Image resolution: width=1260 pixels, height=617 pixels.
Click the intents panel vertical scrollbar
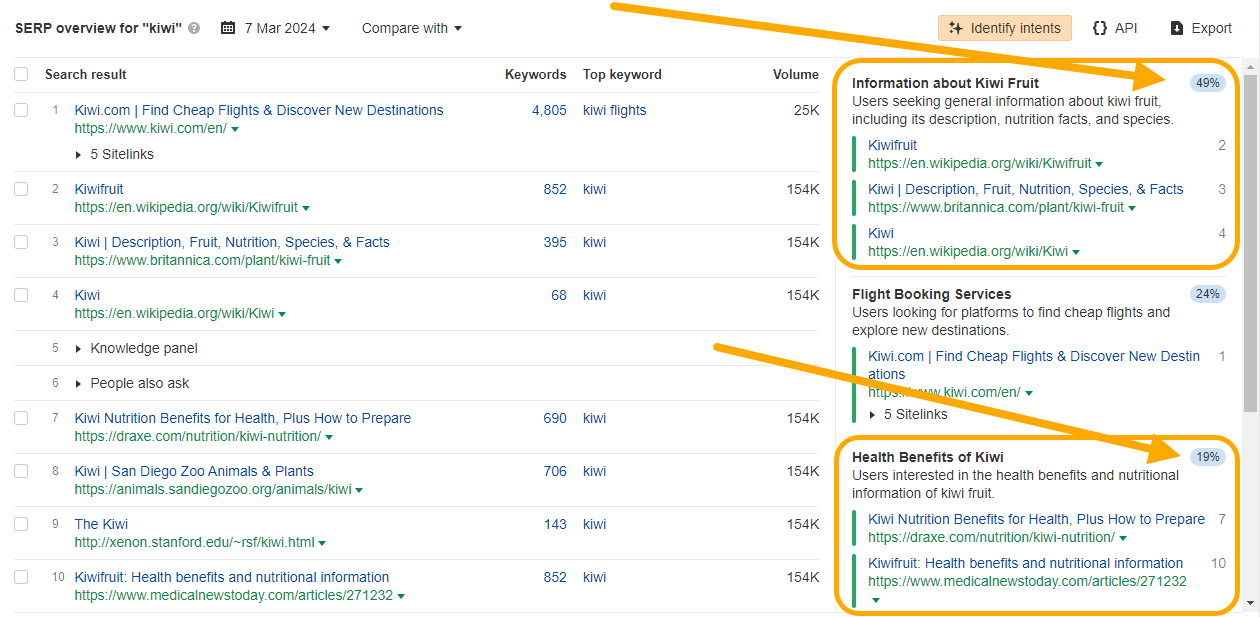1250,240
